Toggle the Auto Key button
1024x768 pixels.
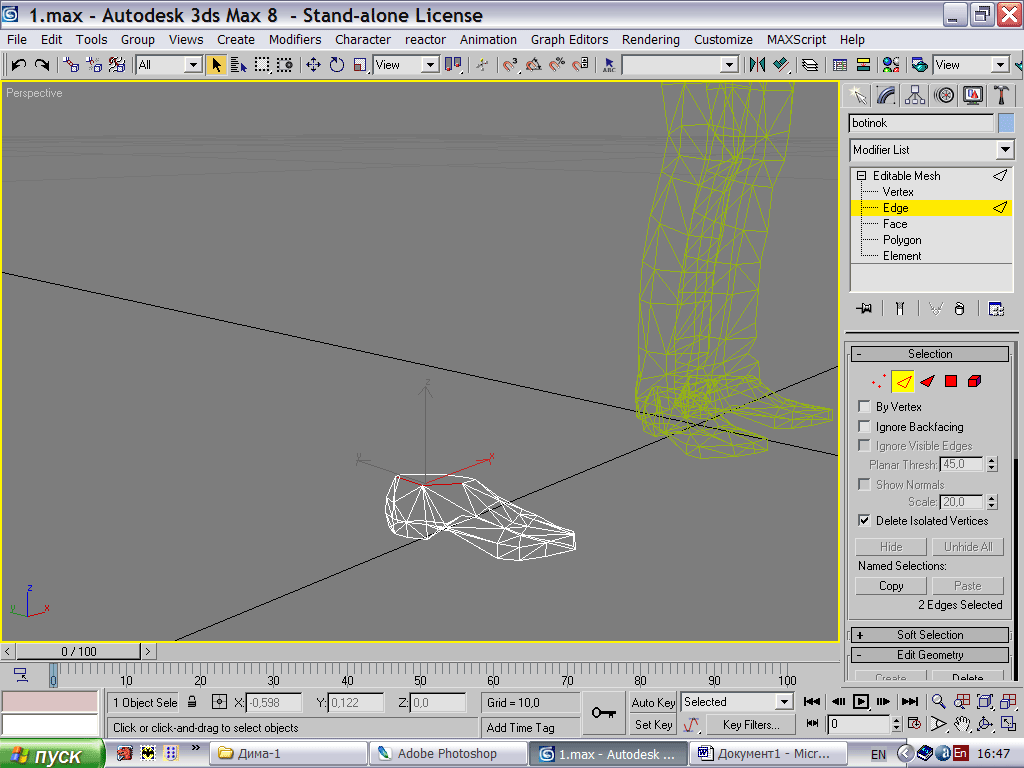click(653, 703)
